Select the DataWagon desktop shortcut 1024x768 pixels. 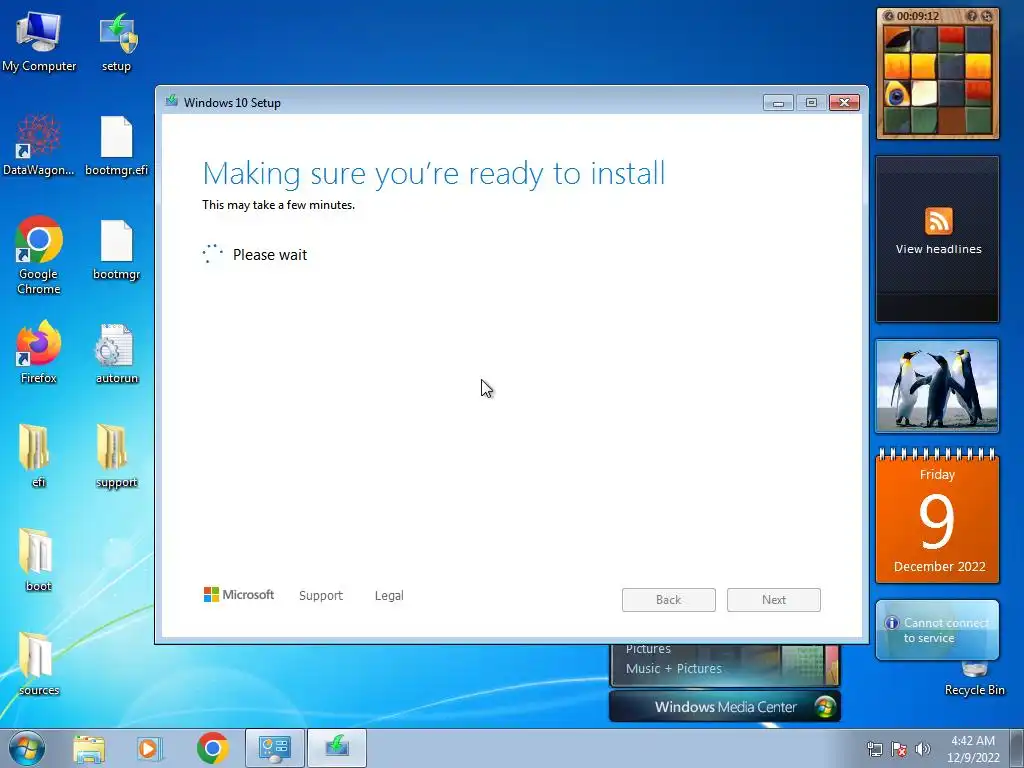click(39, 145)
